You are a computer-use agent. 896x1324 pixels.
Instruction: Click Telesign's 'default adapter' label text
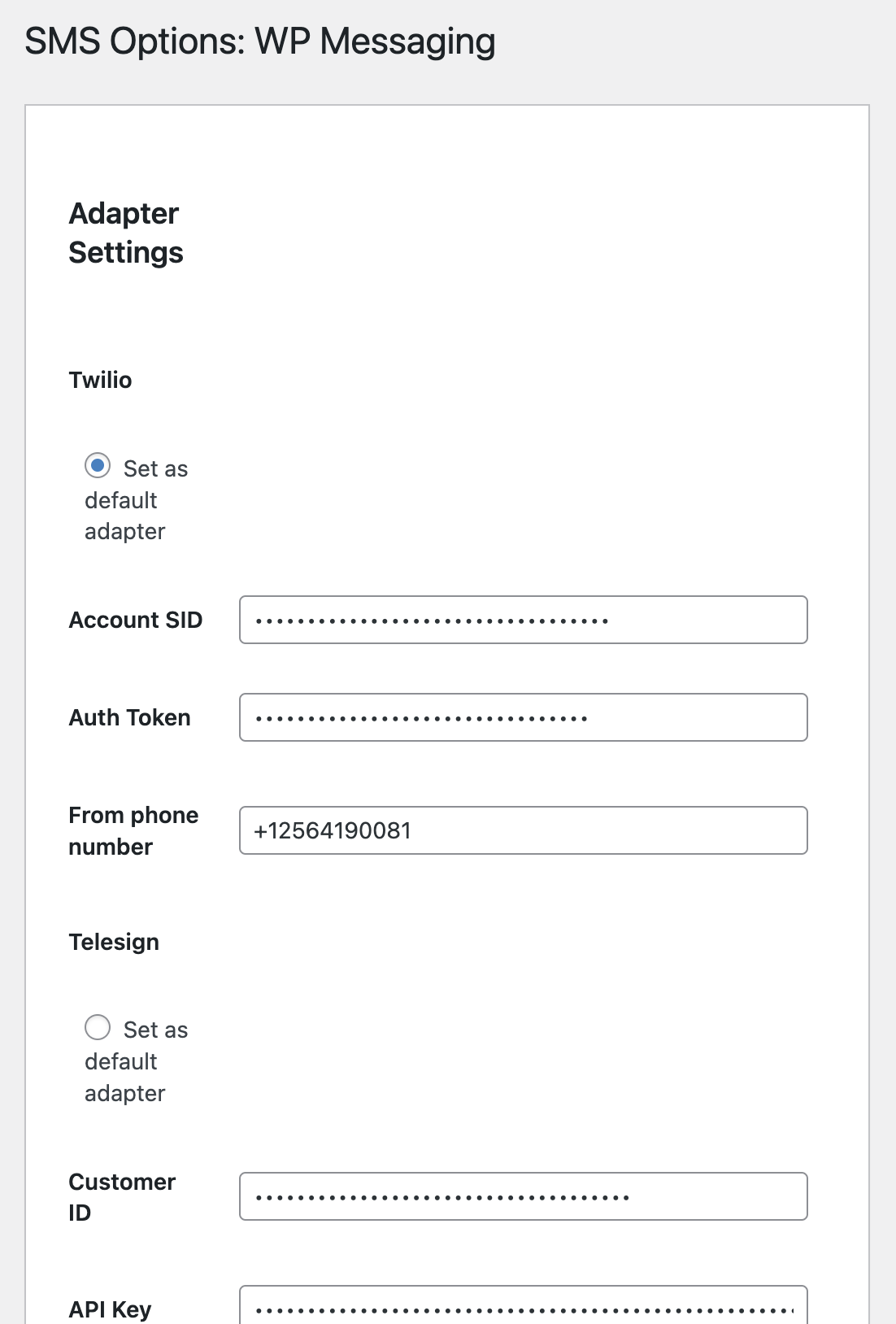click(125, 1078)
